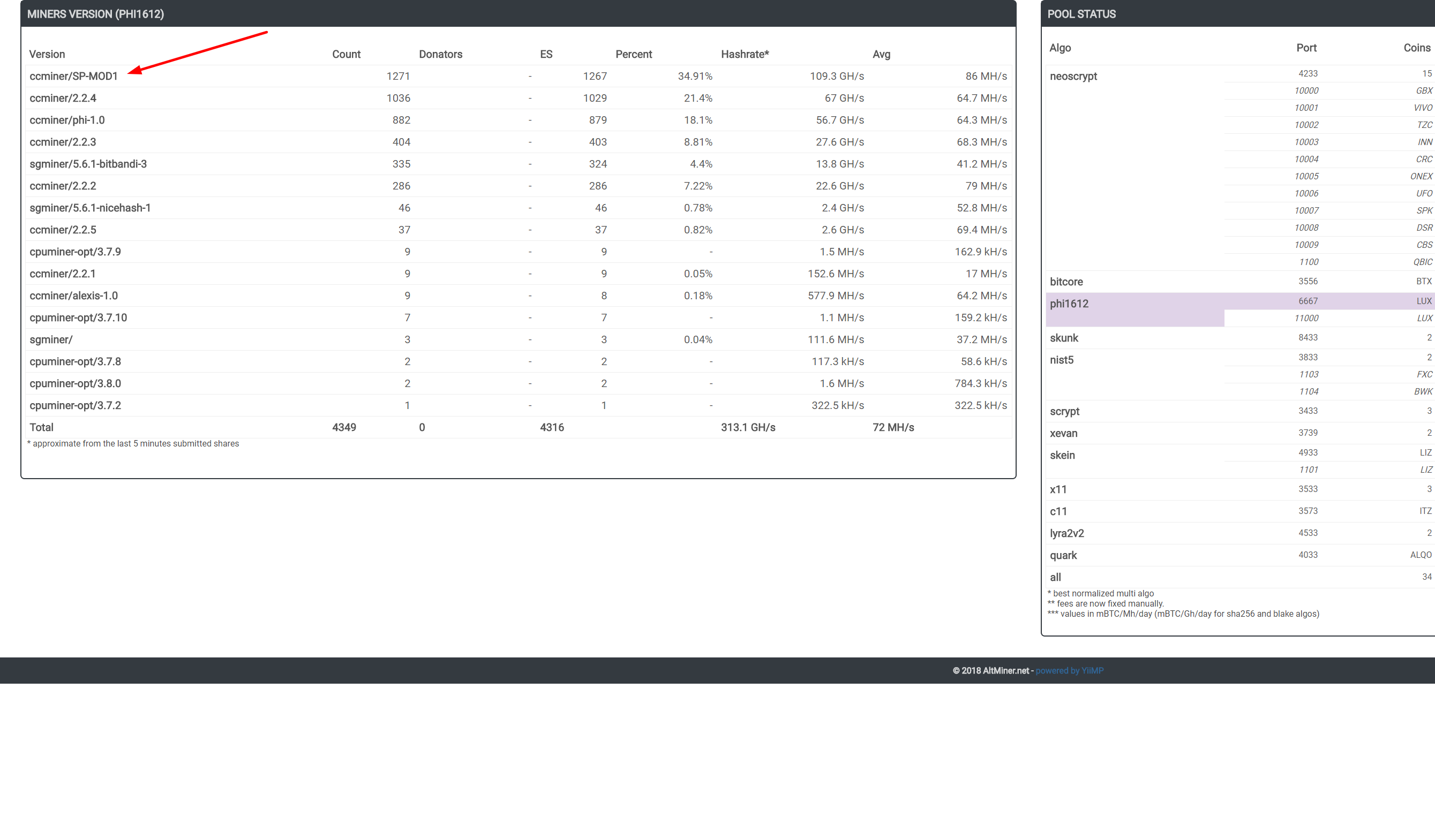Select the ccminer/2.2.3 version row
The image size is (1435, 840).
(x=518, y=142)
